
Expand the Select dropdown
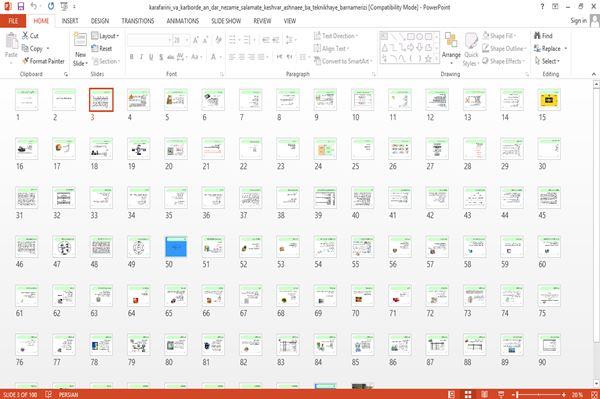click(547, 61)
